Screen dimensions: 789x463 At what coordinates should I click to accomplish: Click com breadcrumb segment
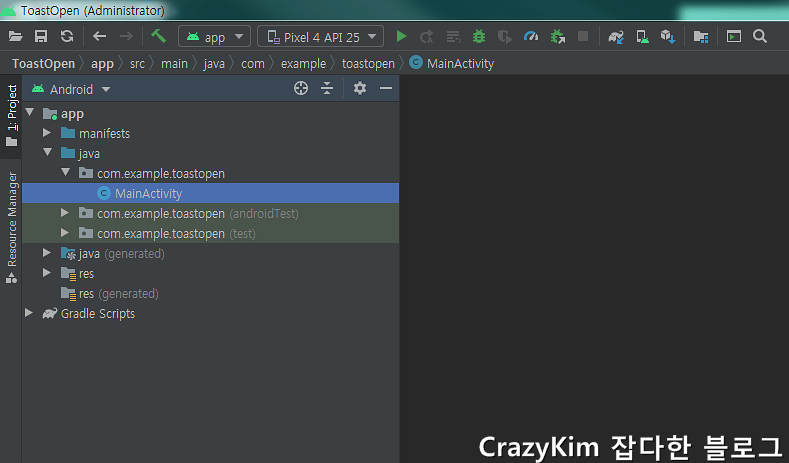click(253, 63)
